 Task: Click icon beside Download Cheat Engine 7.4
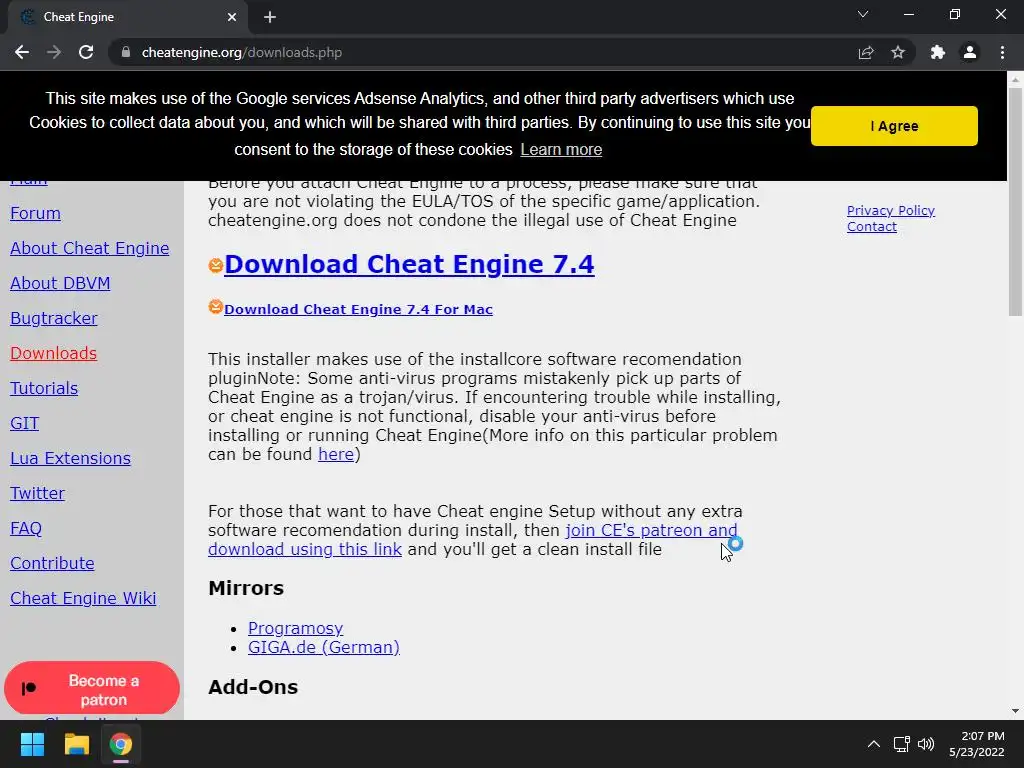click(216, 265)
